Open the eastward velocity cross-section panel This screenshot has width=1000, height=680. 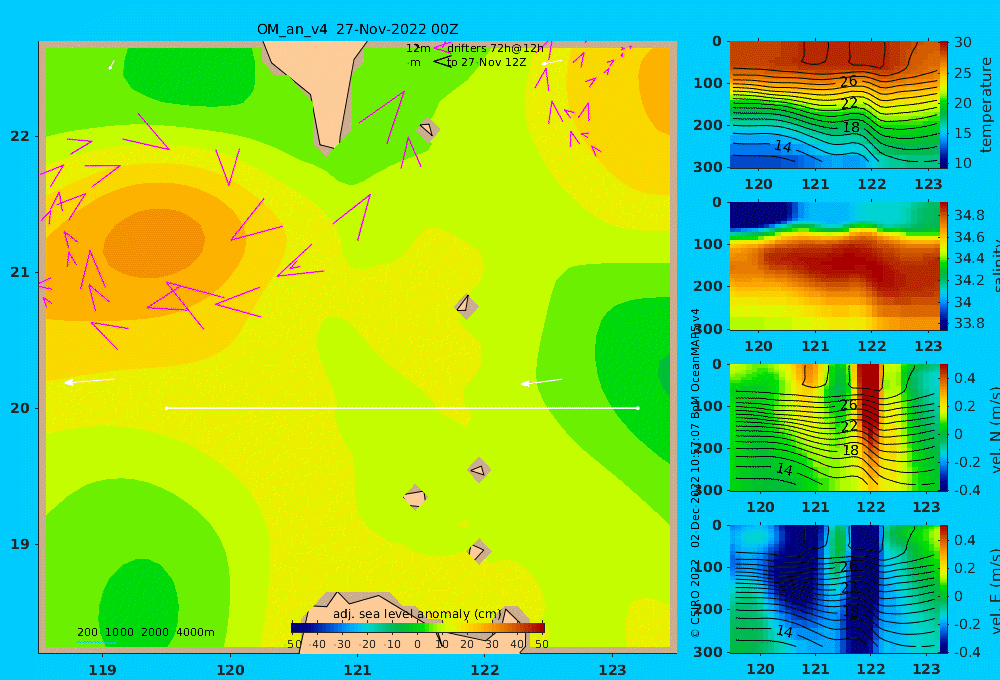point(835,589)
